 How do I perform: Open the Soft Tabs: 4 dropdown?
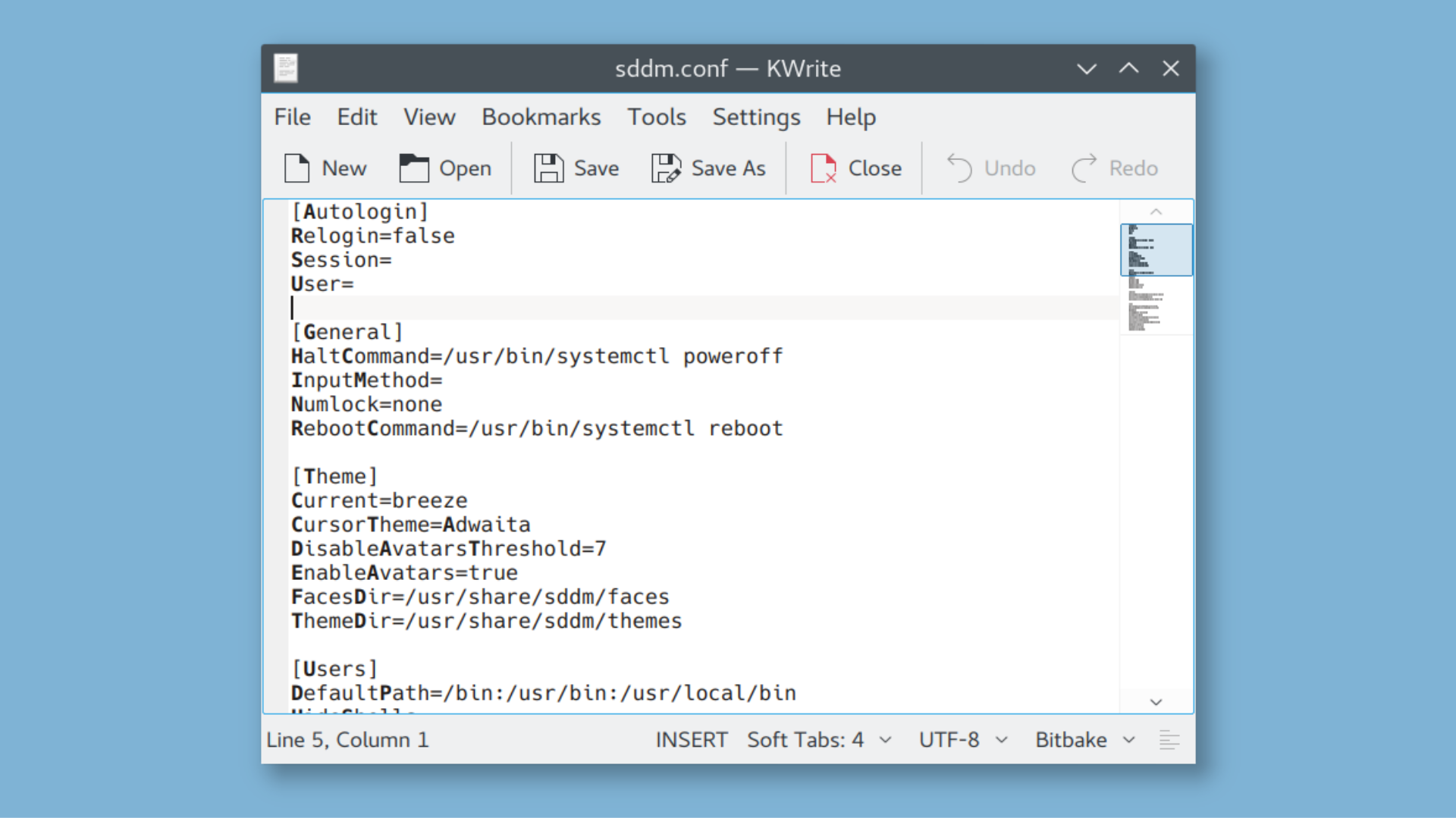819,740
